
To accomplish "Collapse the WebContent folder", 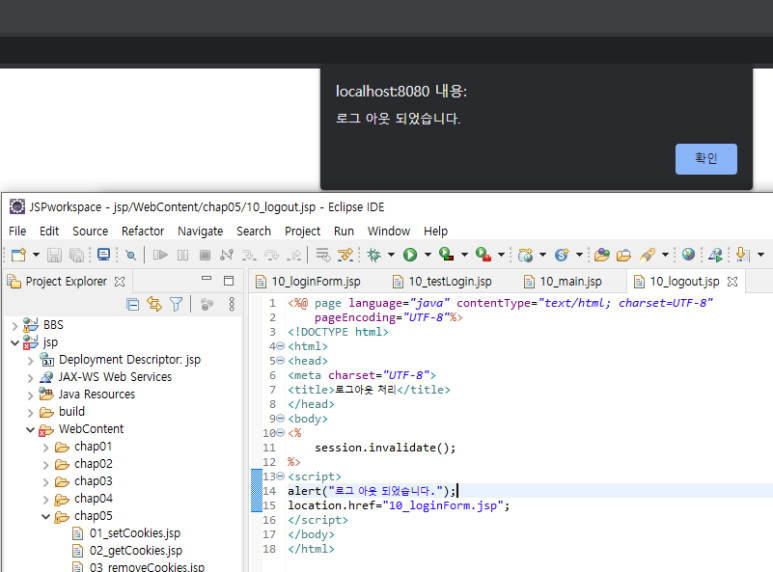I will click(x=31, y=429).
